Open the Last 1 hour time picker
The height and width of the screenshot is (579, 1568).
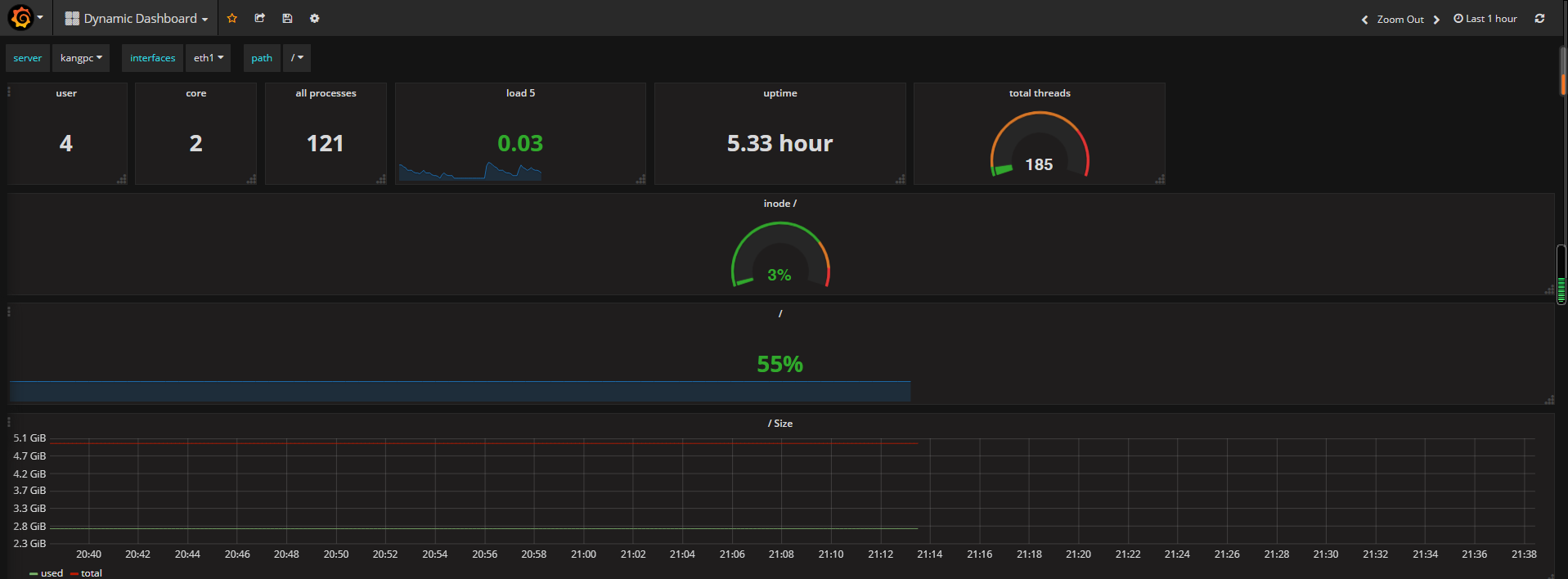coord(1485,19)
